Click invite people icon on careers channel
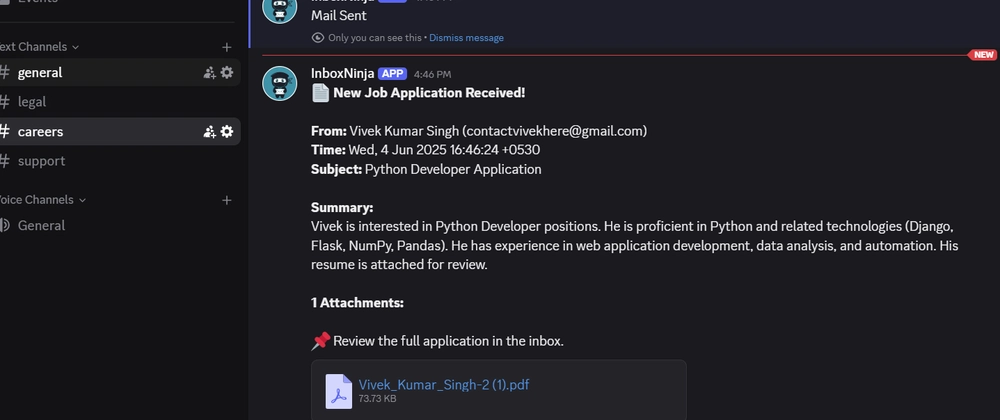The image size is (1000, 420). click(x=209, y=131)
